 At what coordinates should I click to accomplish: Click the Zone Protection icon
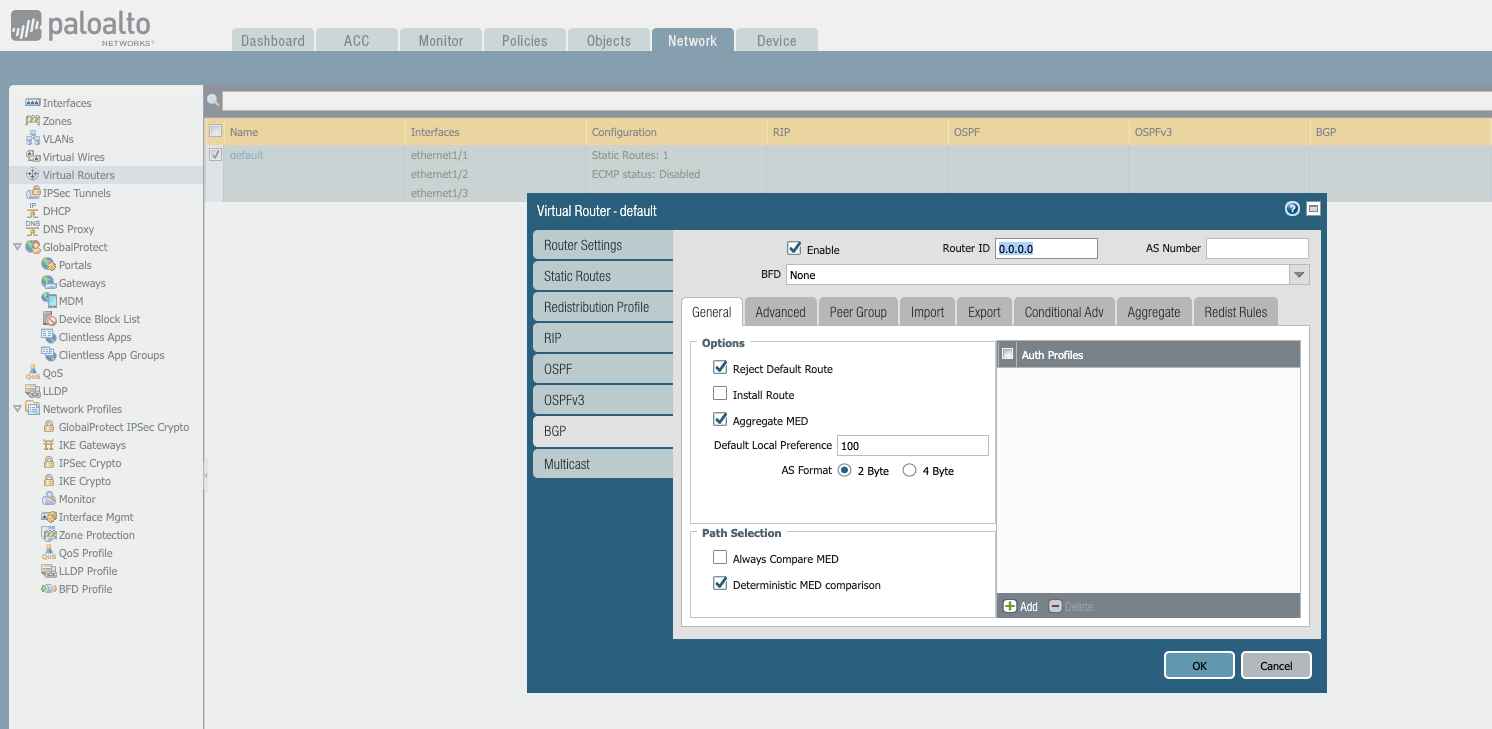pyautogui.click(x=49, y=535)
